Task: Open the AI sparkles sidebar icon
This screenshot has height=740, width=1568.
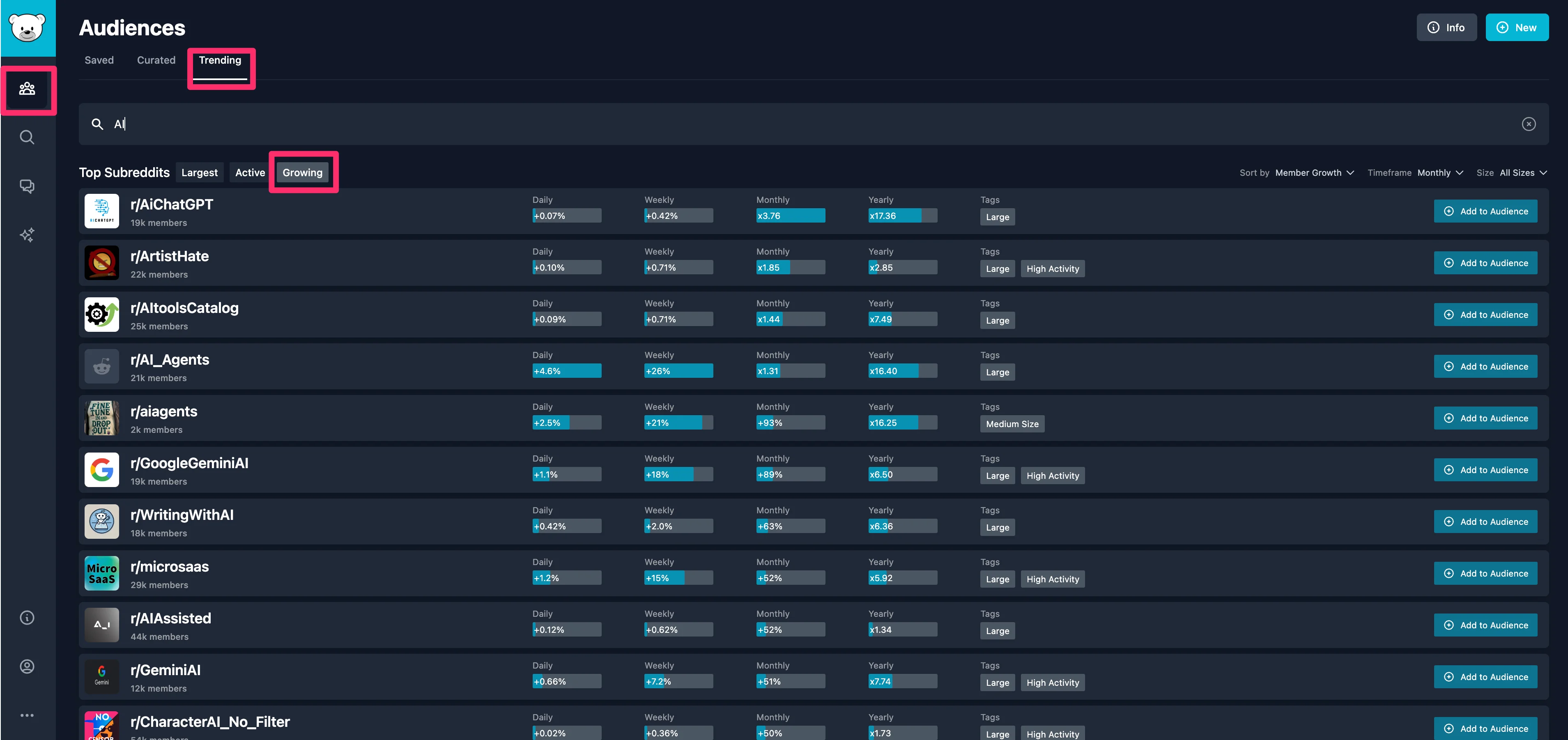Action: point(28,235)
